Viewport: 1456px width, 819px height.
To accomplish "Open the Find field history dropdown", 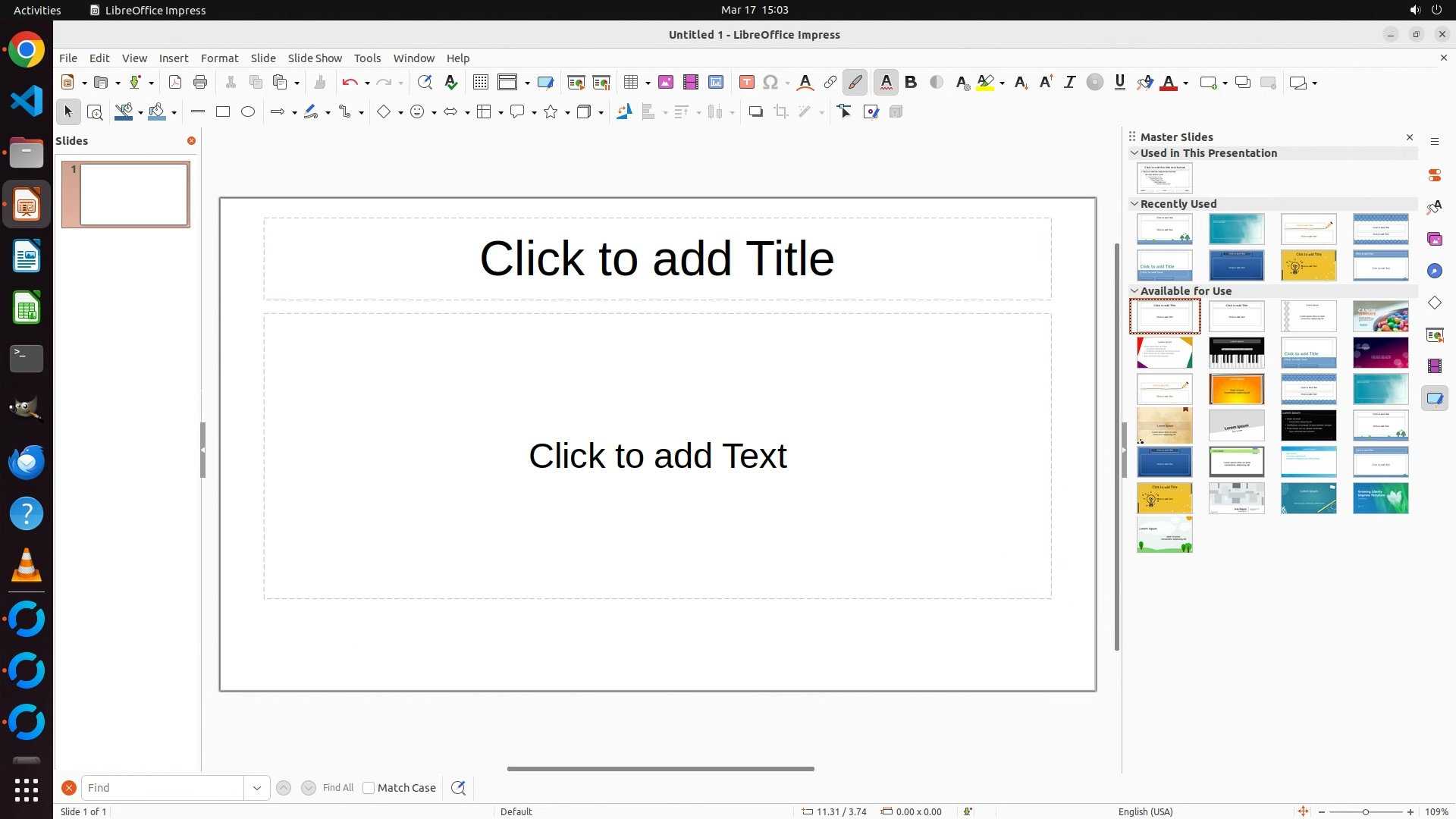I will pos(257,788).
